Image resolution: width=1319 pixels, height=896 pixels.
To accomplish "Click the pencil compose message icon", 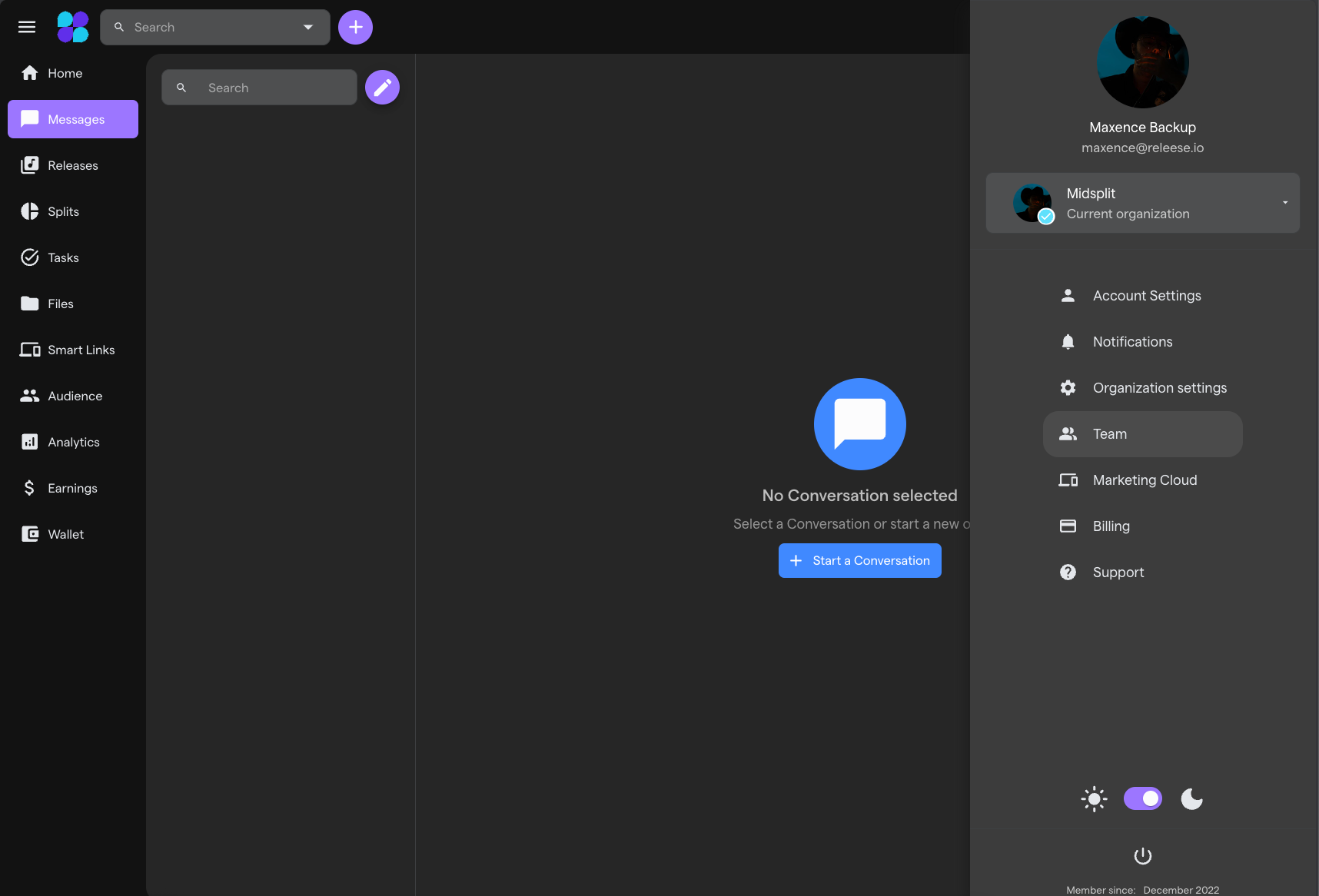I will [x=382, y=87].
